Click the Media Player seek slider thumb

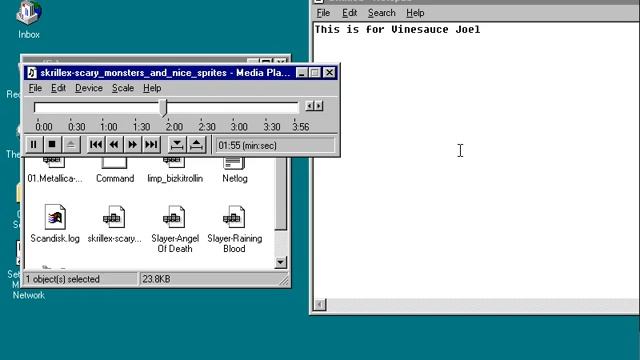163,108
